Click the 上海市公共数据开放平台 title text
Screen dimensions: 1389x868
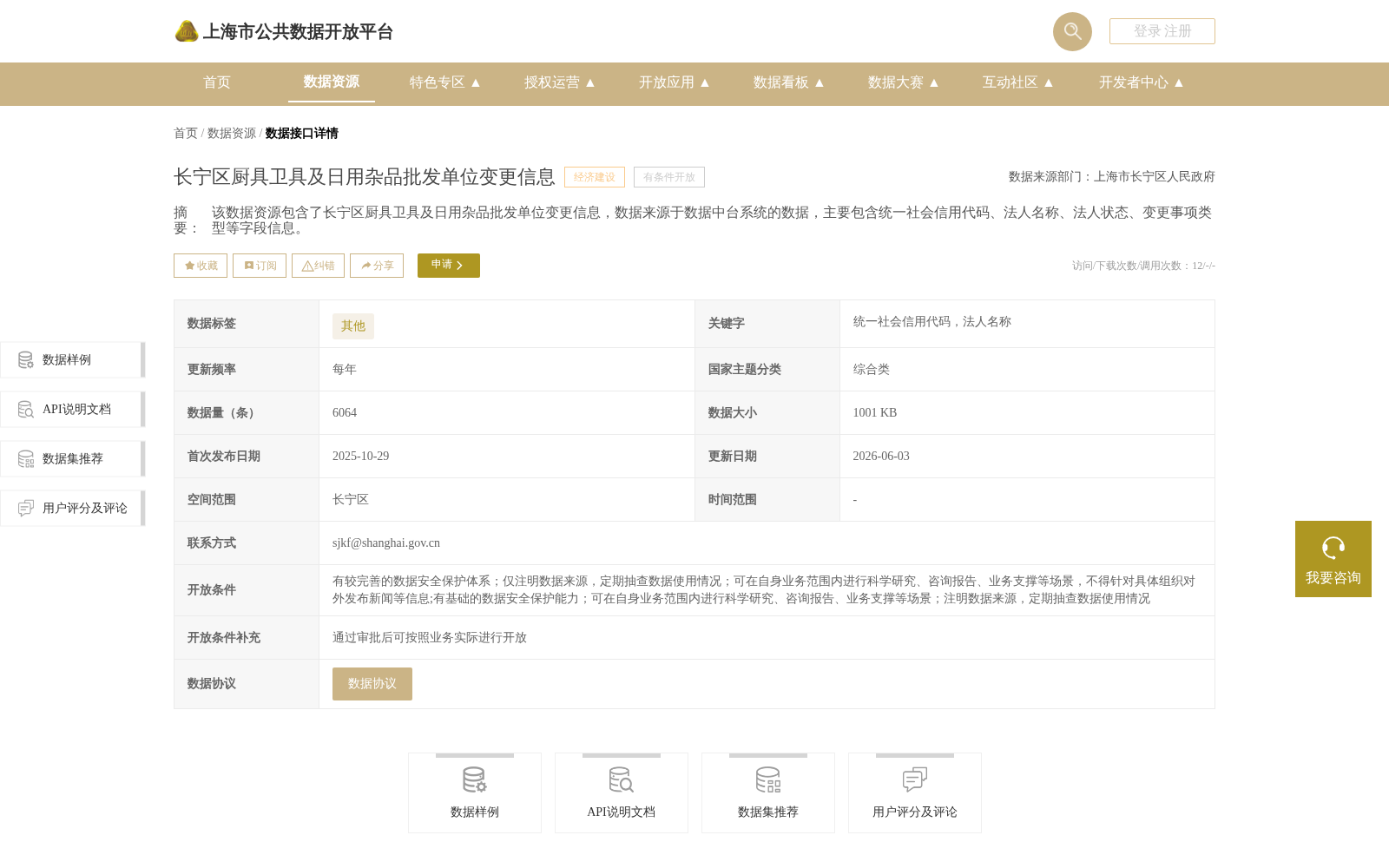point(298,32)
